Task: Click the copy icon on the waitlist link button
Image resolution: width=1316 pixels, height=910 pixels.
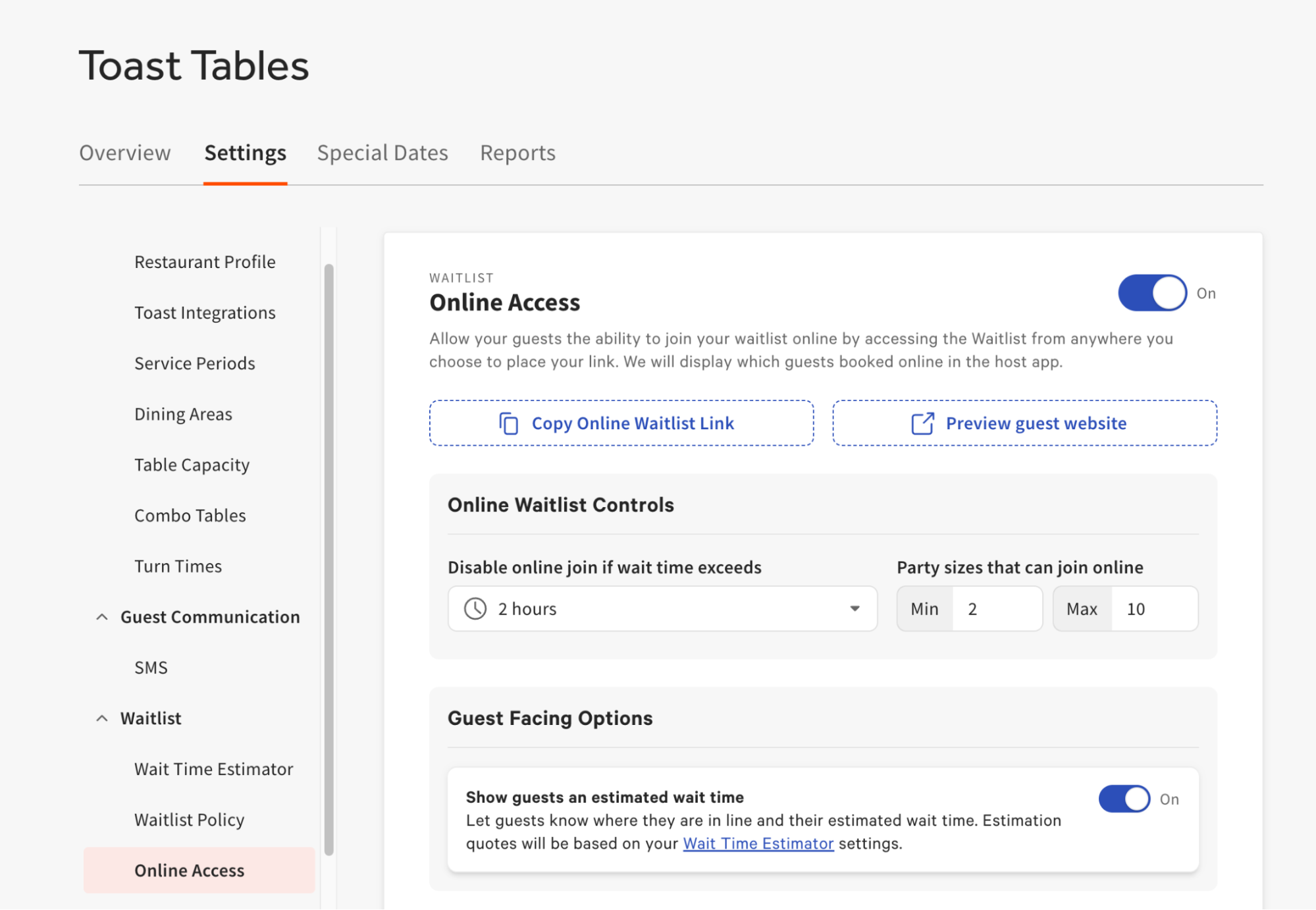Action: [x=508, y=423]
